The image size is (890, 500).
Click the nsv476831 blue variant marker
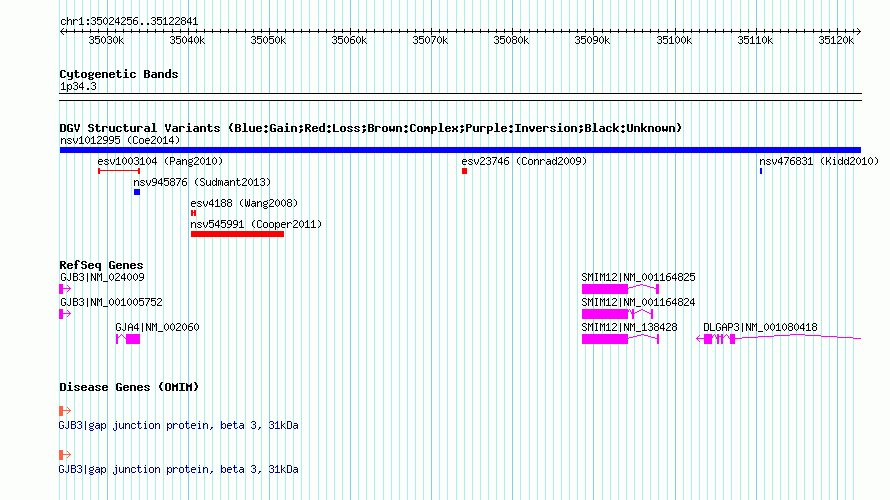[761, 171]
